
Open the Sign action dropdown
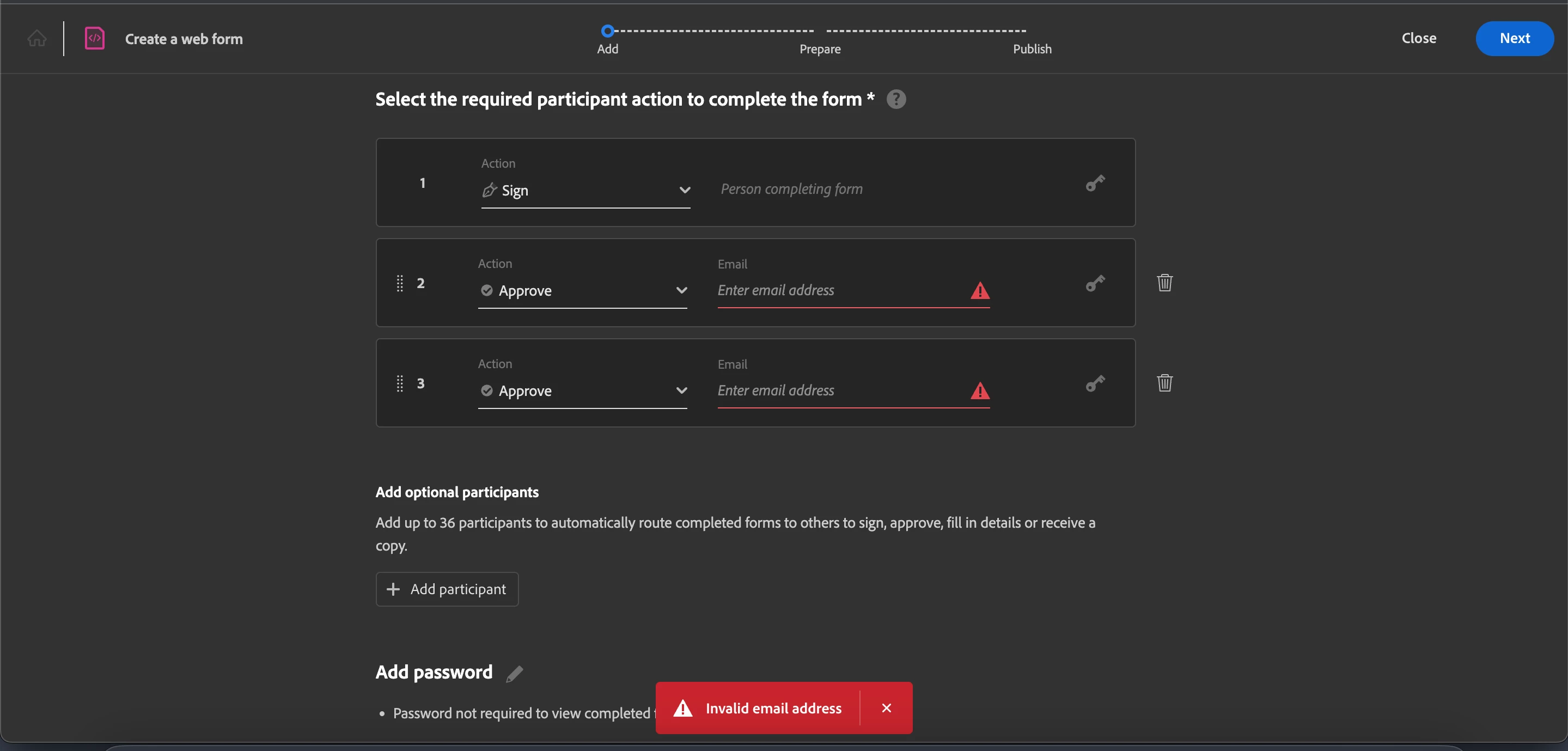(585, 191)
